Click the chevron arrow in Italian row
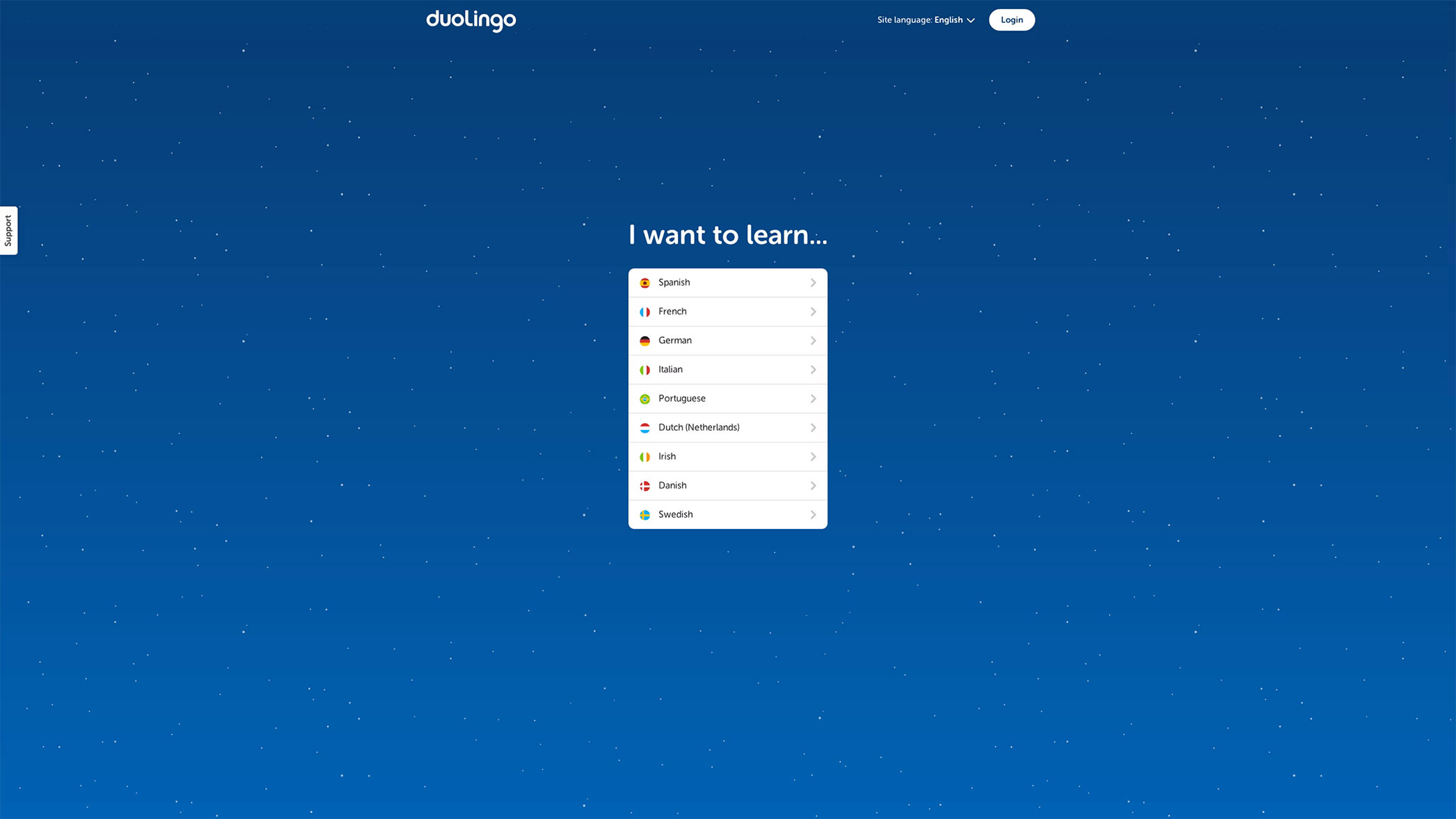 coord(813,369)
